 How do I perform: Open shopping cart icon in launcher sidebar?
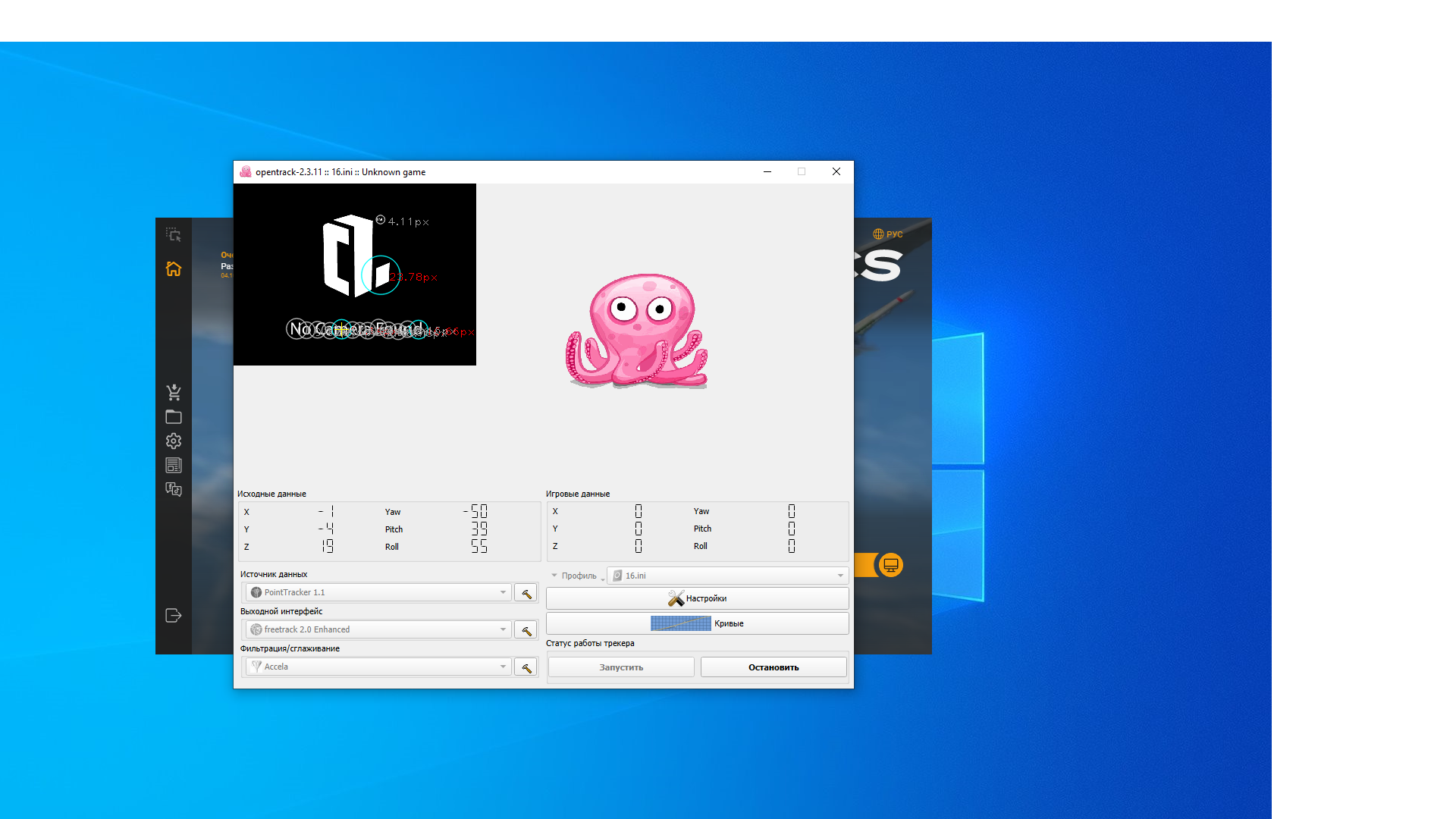pos(174,392)
